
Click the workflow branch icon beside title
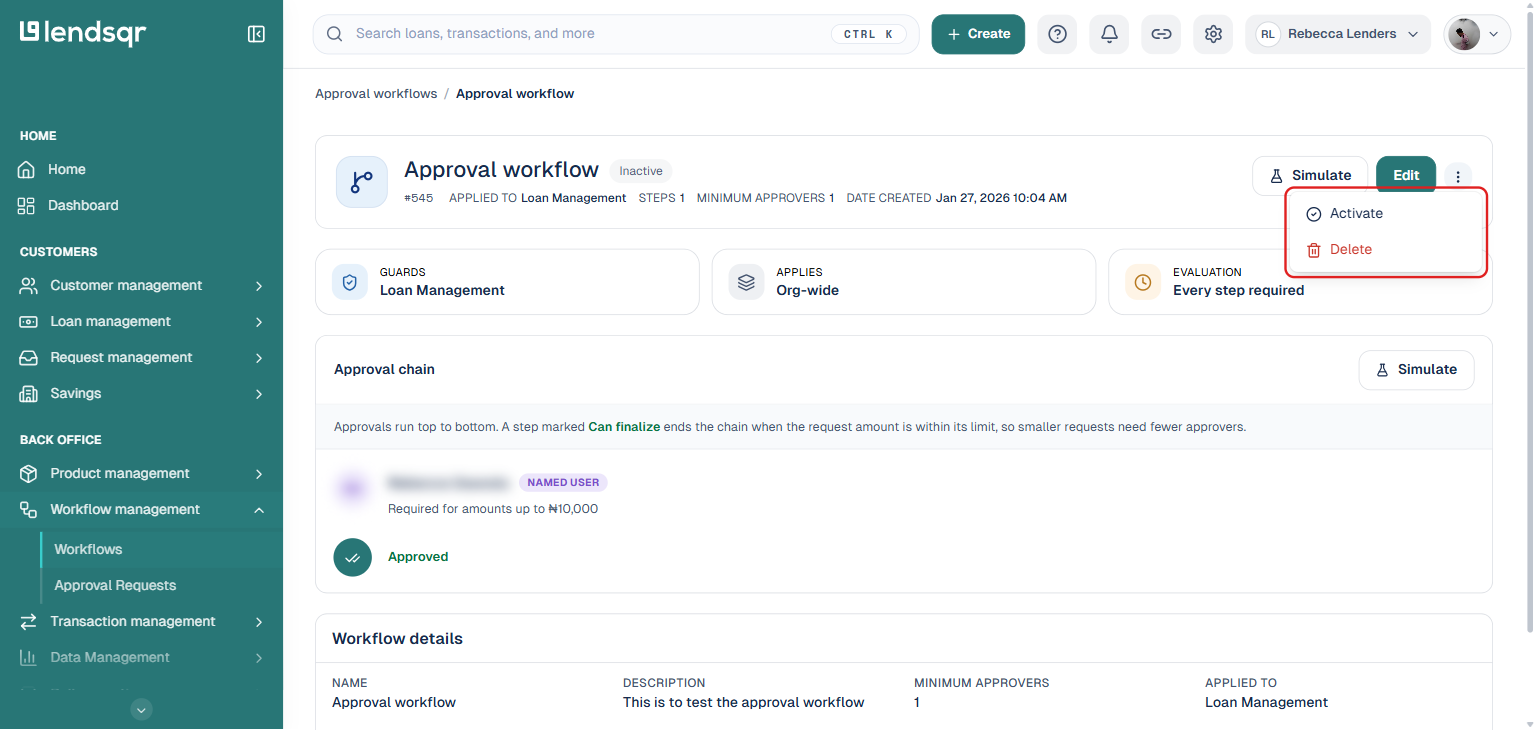point(361,182)
